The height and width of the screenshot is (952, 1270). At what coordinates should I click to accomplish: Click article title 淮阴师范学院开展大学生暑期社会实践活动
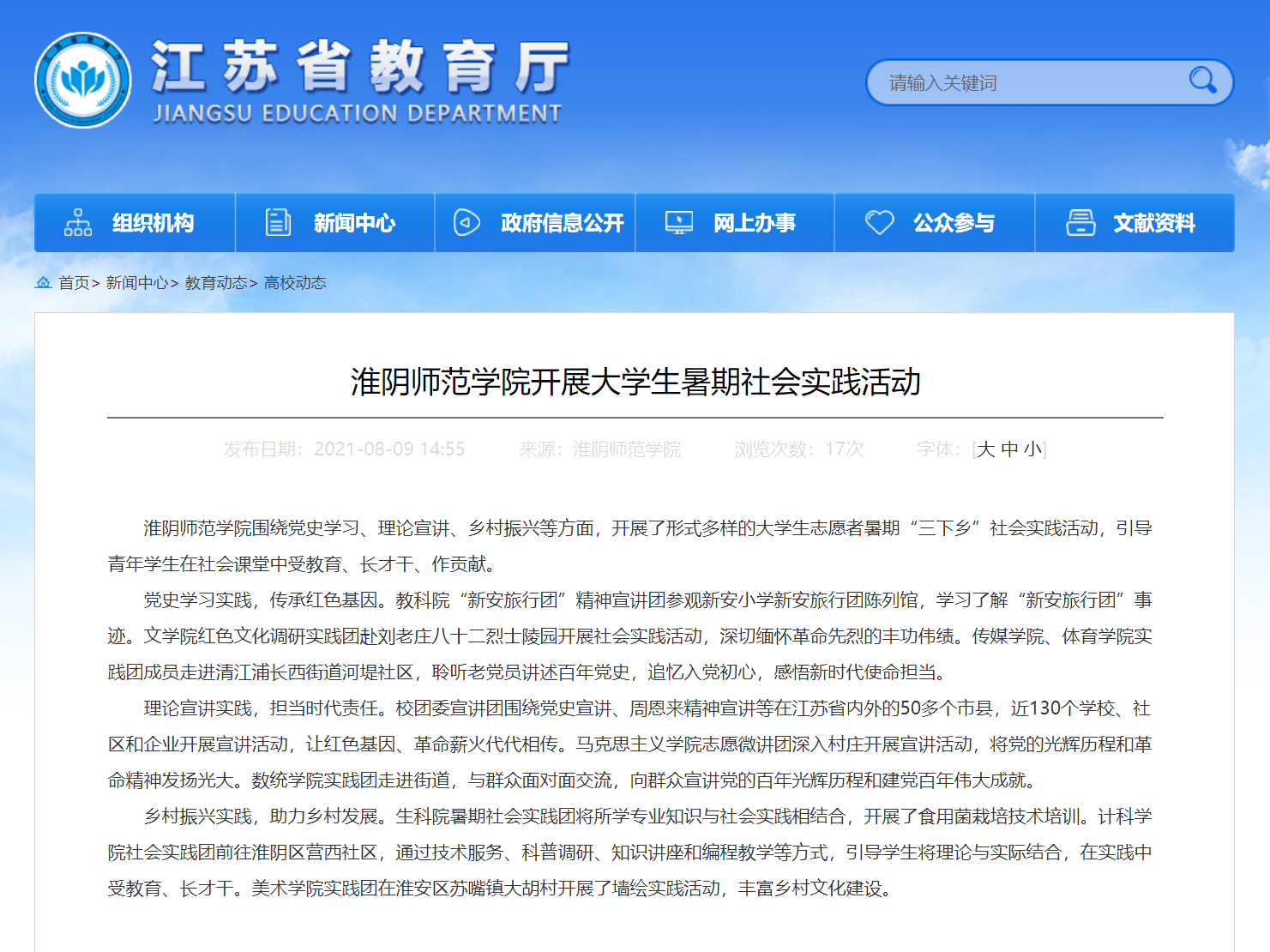pyautogui.click(x=635, y=382)
